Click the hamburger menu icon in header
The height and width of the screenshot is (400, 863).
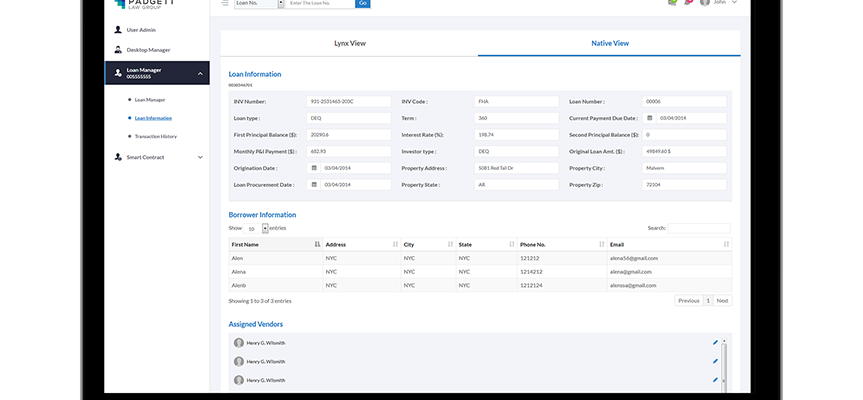tap(225, 3)
